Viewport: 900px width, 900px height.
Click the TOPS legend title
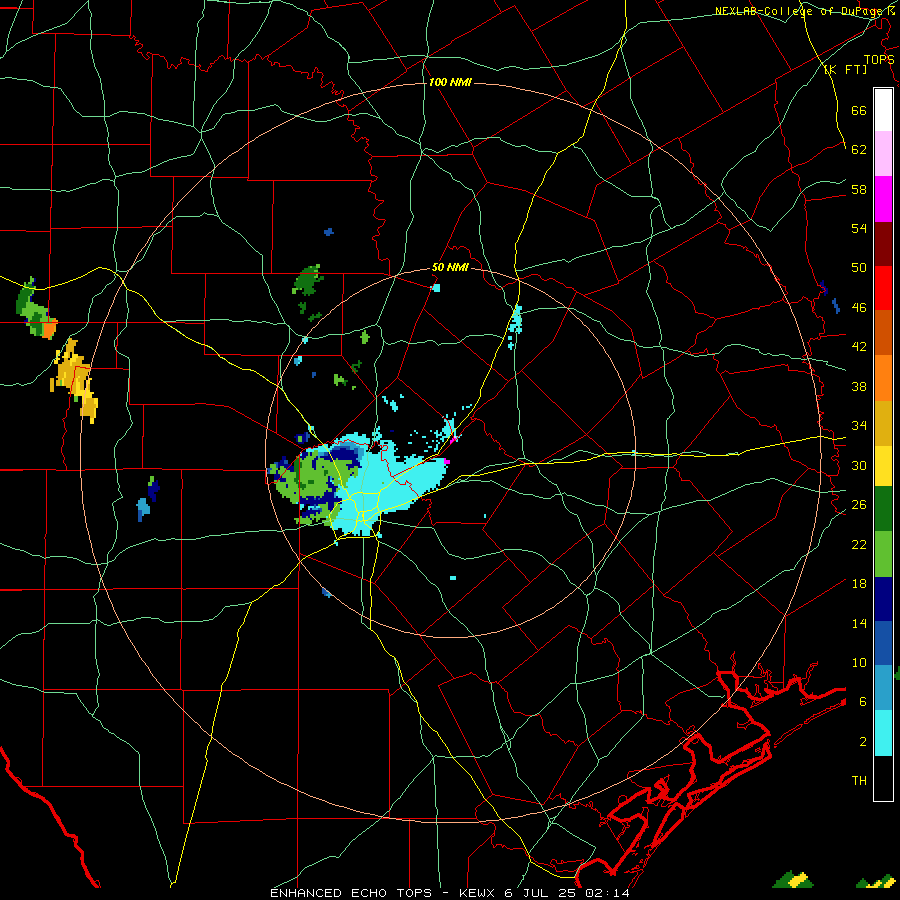coord(879,59)
